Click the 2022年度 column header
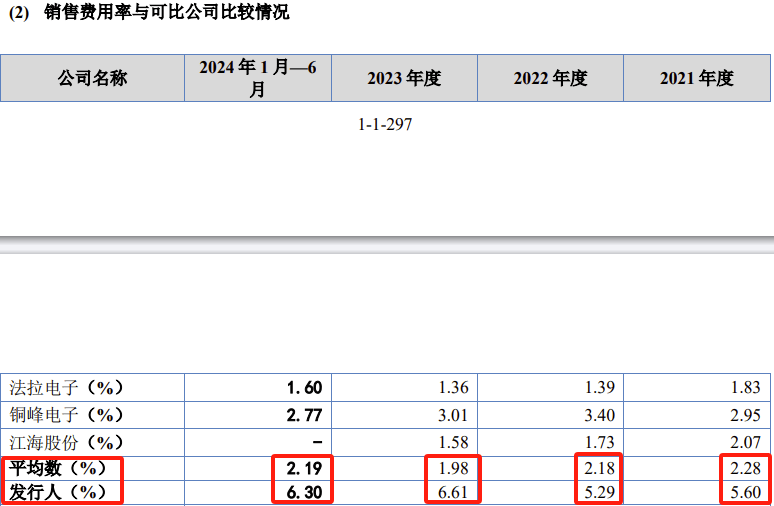The width and height of the screenshot is (774, 506). [x=550, y=78]
